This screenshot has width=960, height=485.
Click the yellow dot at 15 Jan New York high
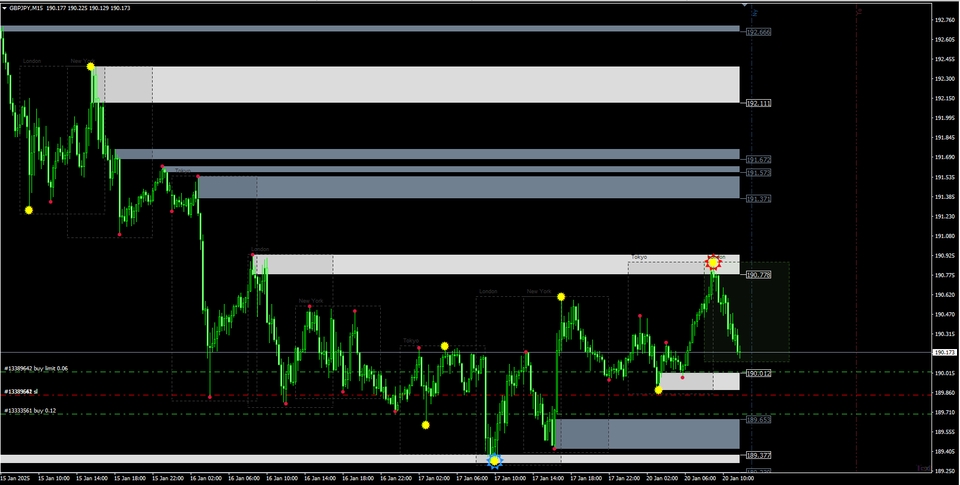tap(91, 66)
